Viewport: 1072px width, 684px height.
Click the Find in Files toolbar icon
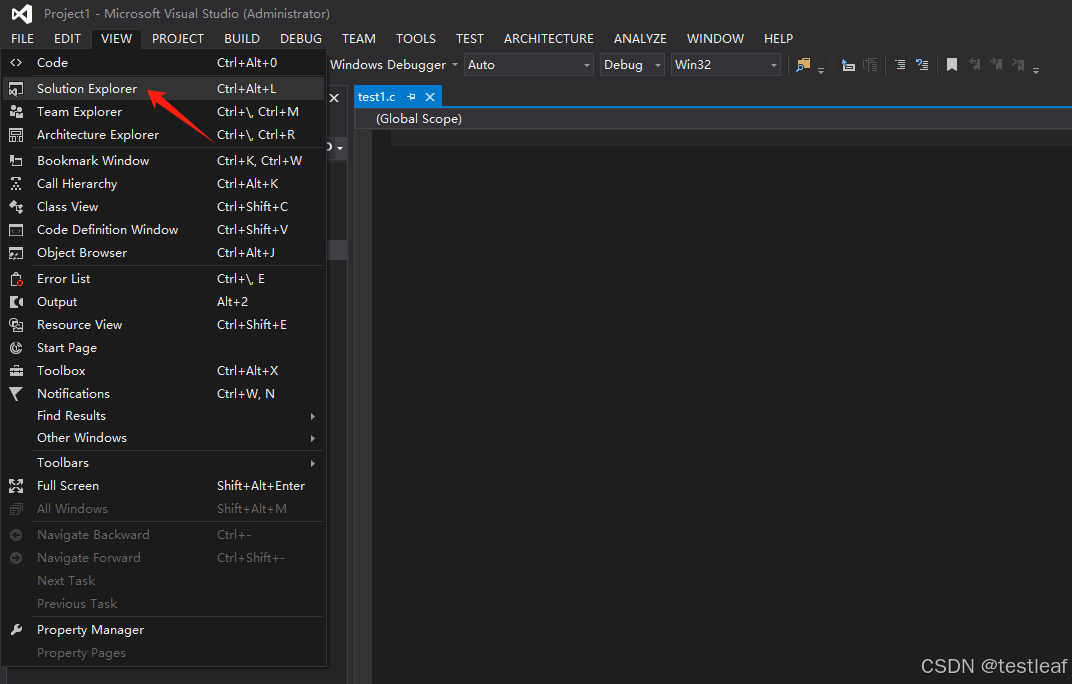(803, 64)
